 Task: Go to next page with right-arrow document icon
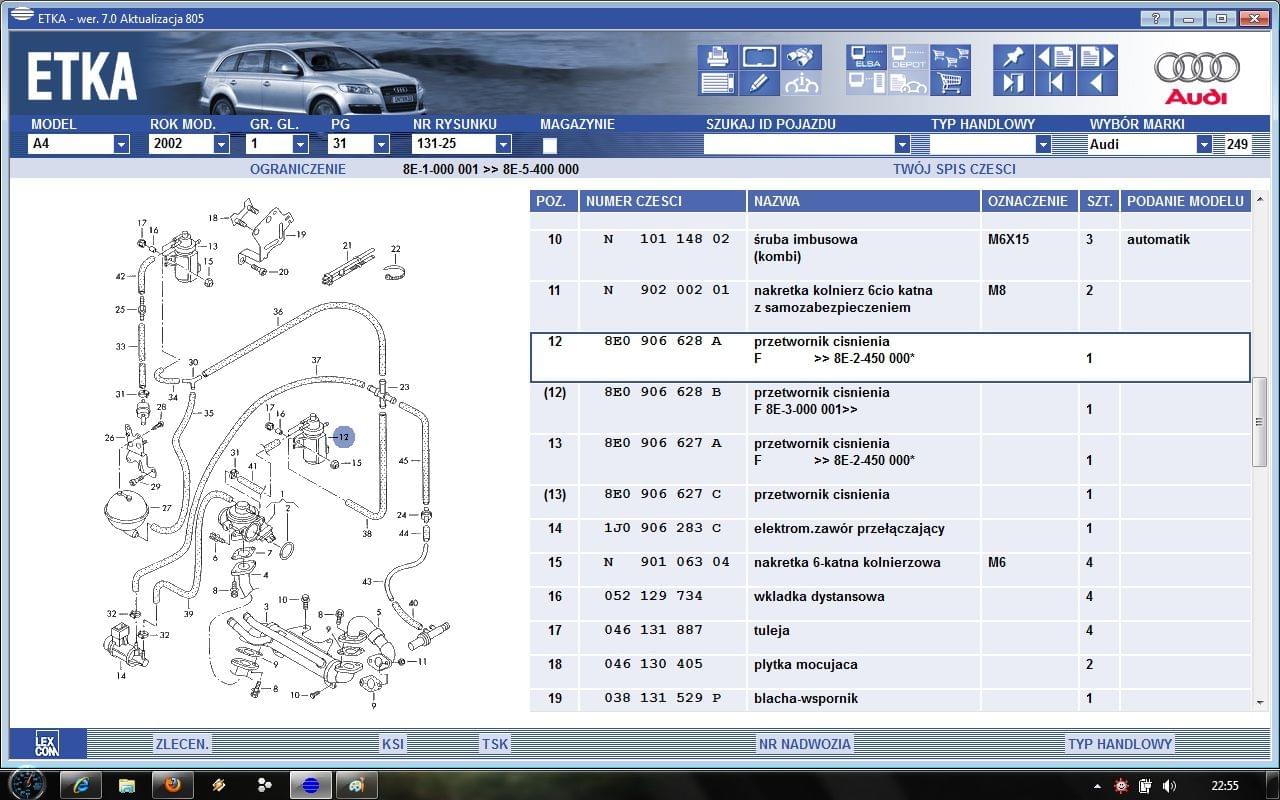click(x=1096, y=57)
